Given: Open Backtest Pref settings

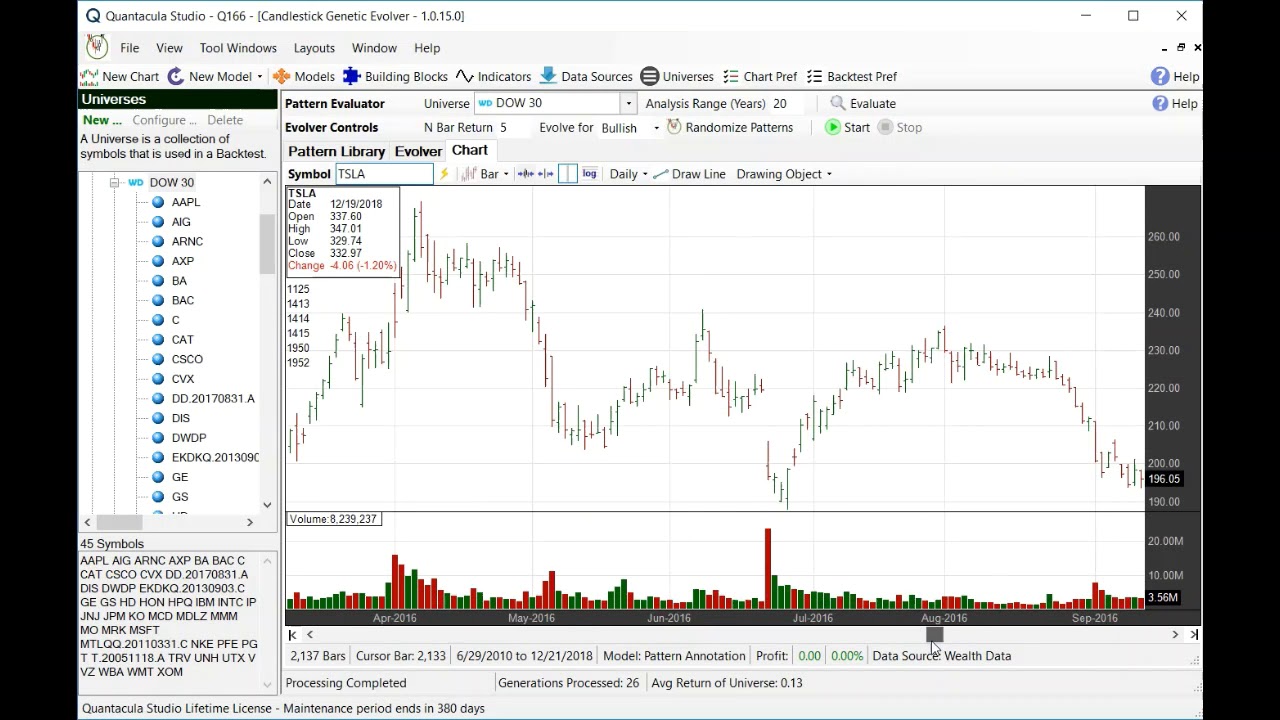Looking at the screenshot, I should (x=851, y=76).
